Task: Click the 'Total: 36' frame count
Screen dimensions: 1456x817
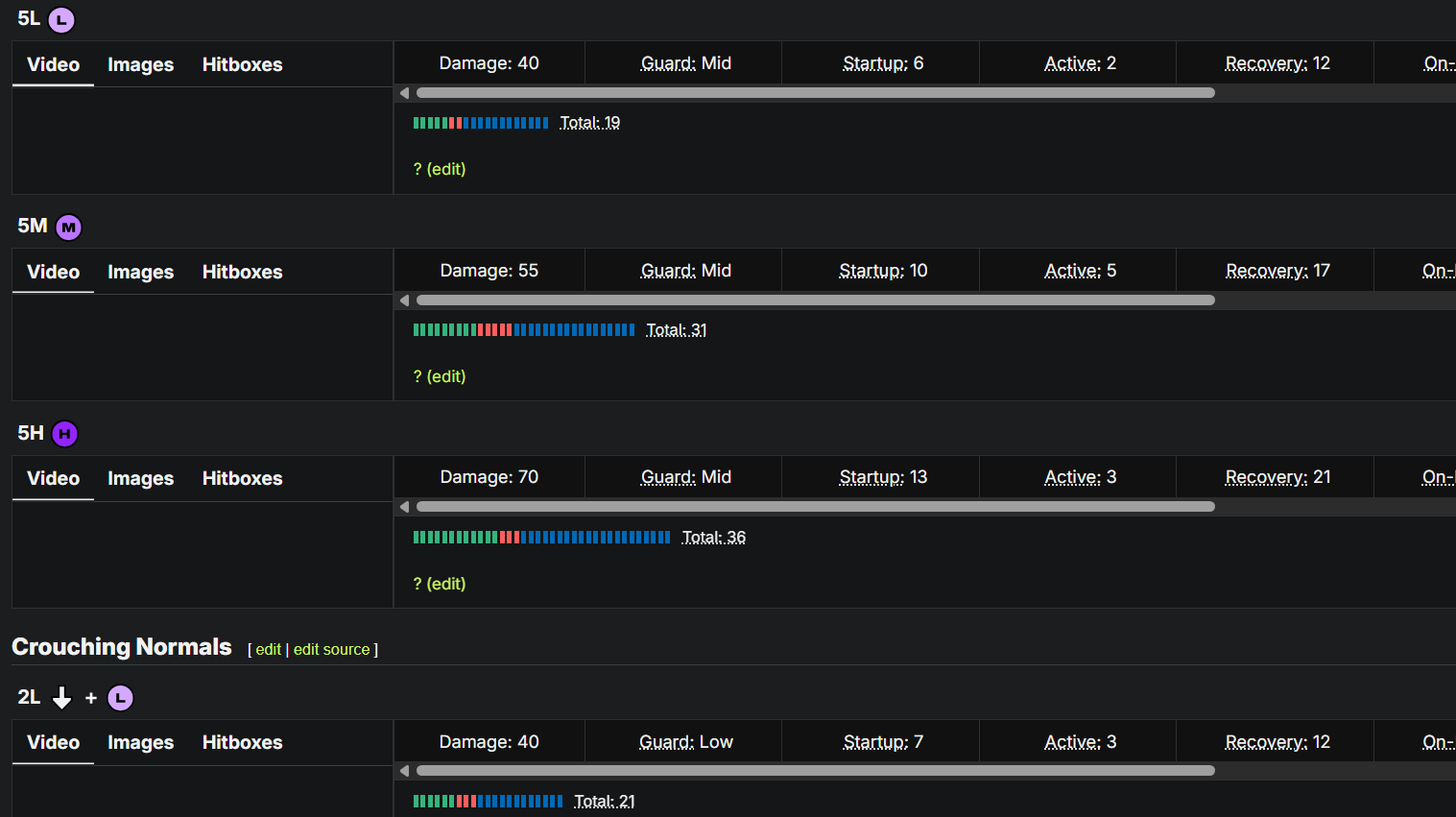Action: click(x=714, y=538)
